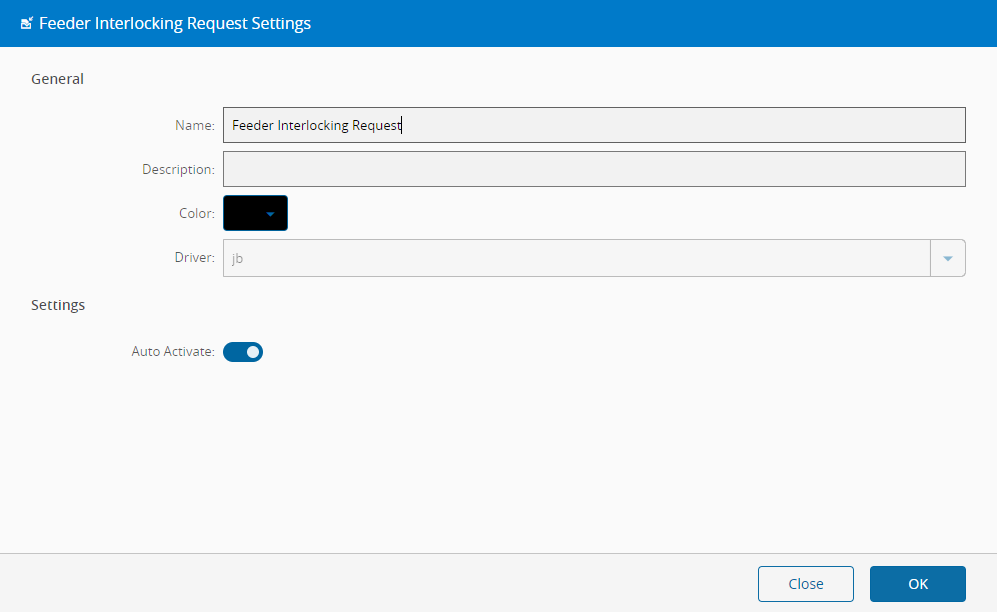The width and height of the screenshot is (997, 612).
Task: Click the Feeder Interlocking Request Settings title
Action: click(x=174, y=24)
